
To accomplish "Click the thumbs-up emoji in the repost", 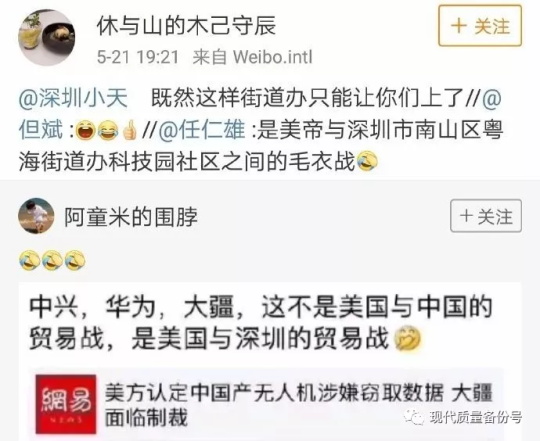I will 130,130.
